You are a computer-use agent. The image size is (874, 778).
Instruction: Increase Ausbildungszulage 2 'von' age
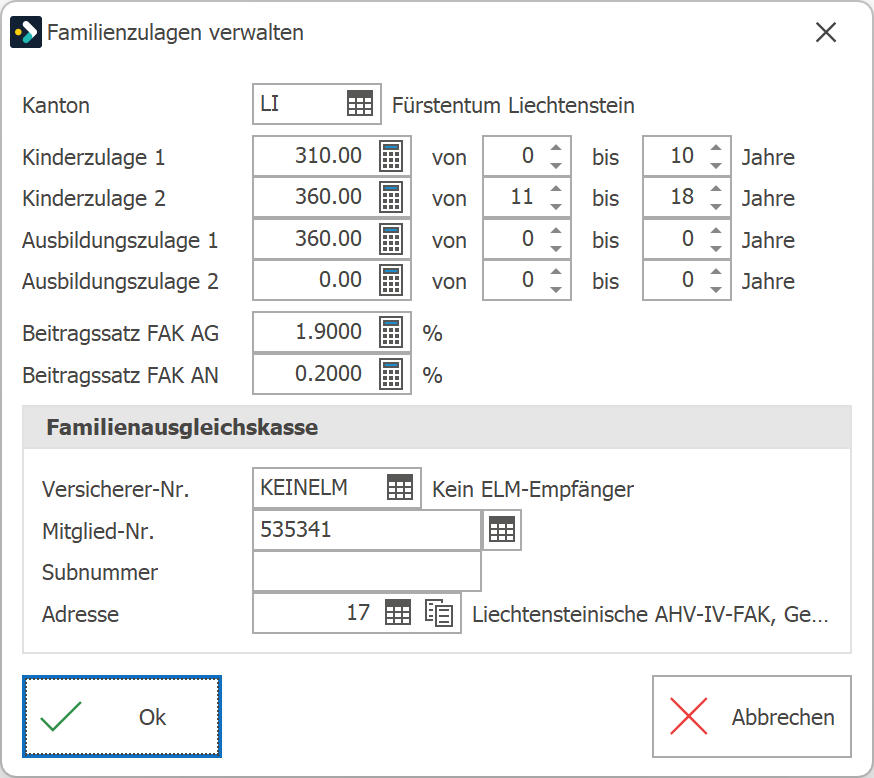pyautogui.click(x=556, y=273)
